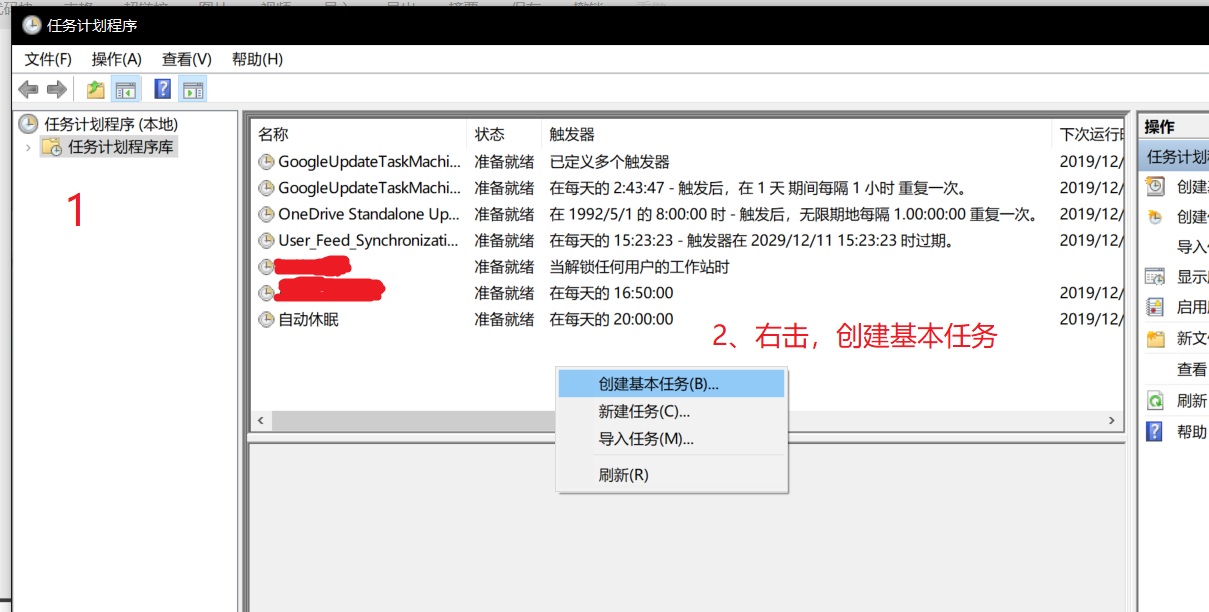This screenshot has width=1209, height=612.
Task: Toggle the show/hide action pane toolbar icon
Action: (x=193, y=90)
